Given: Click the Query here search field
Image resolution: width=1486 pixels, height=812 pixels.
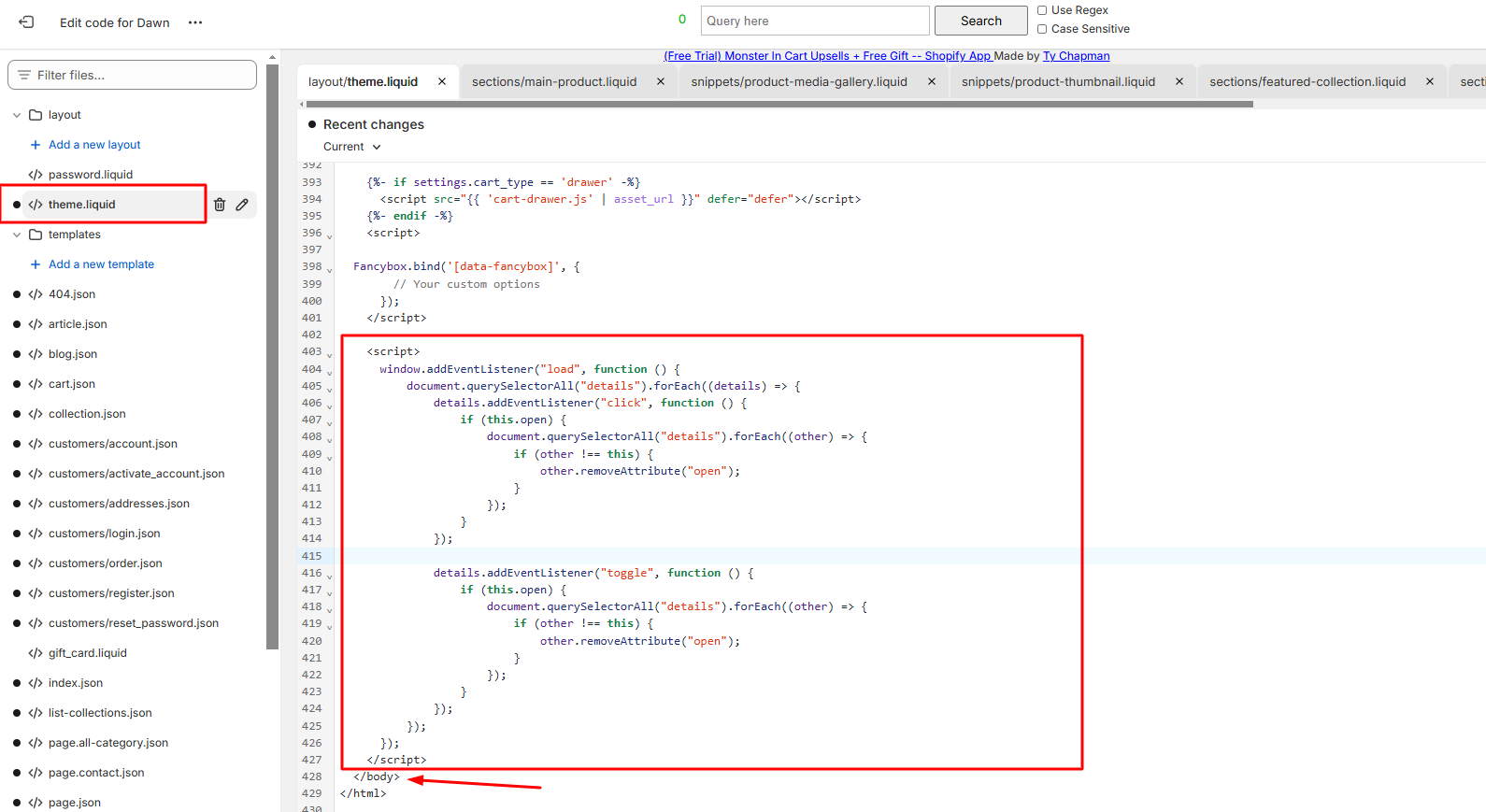Looking at the screenshot, I should (x=815, y=21).
